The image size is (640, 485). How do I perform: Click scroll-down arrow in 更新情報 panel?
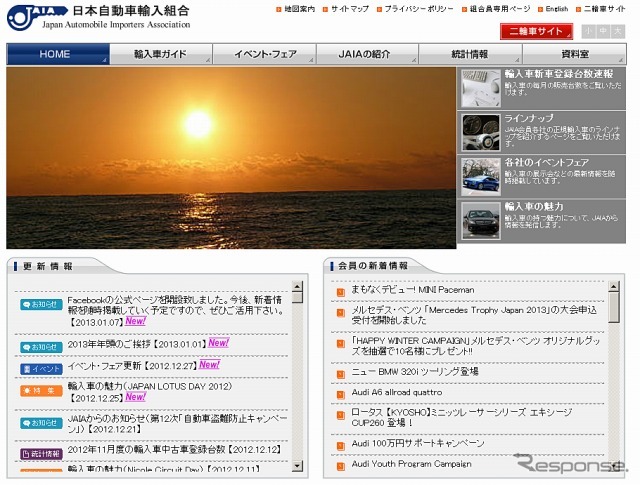(x=298, y=465)
